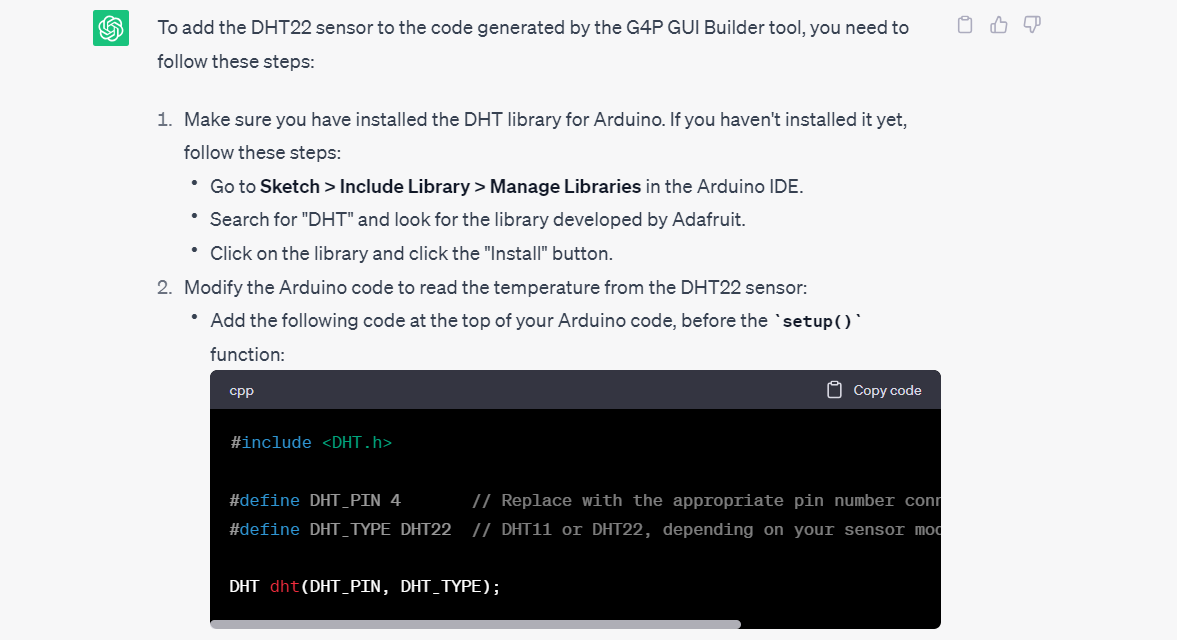The width and height of the screenshot is (1177, 640).
Task: Copy the response with clipboard icon
Action: [965, 25]
